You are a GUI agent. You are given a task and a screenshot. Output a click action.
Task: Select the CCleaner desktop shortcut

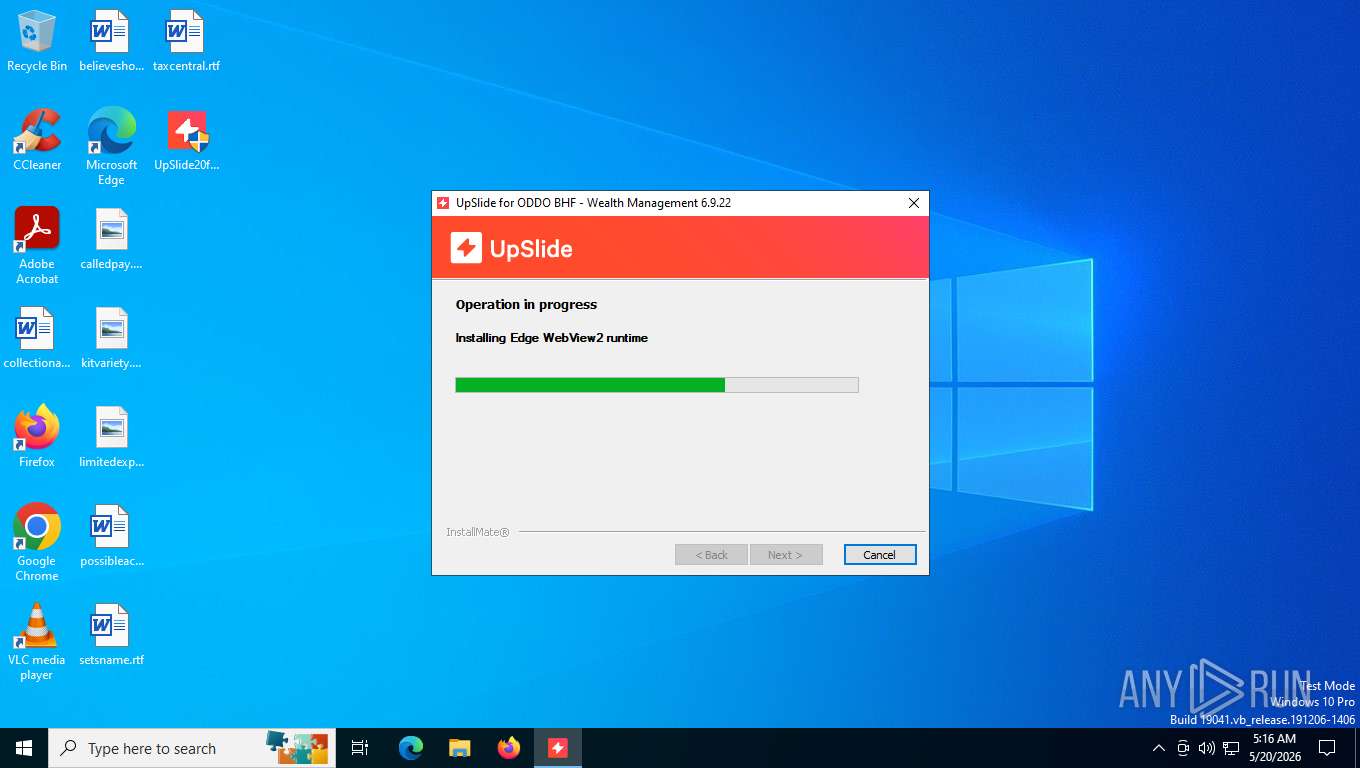tap(37, 140)
